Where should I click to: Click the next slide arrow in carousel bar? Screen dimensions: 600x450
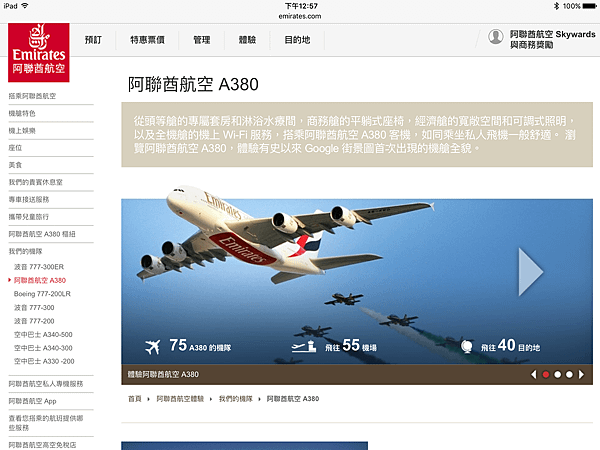click(581, 374)
